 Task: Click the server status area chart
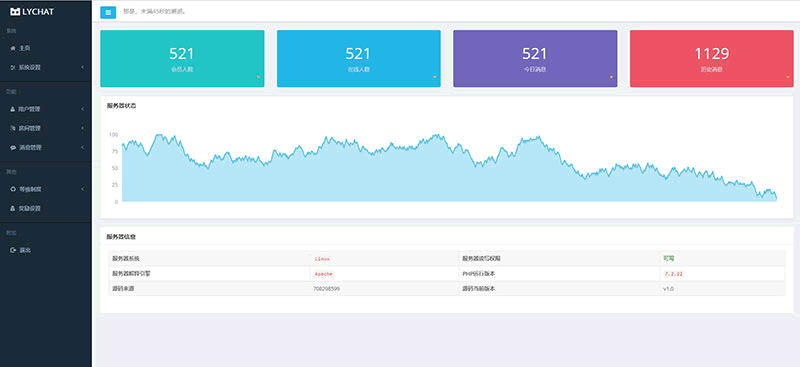(x=449, y=168)
